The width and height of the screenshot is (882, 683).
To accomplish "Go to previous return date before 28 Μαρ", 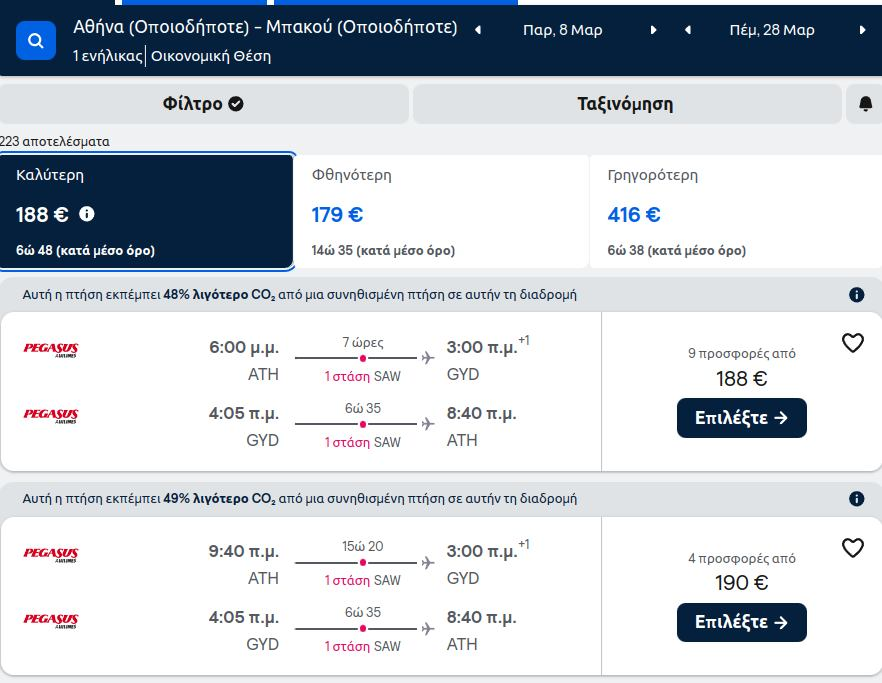I will point(687,30).
